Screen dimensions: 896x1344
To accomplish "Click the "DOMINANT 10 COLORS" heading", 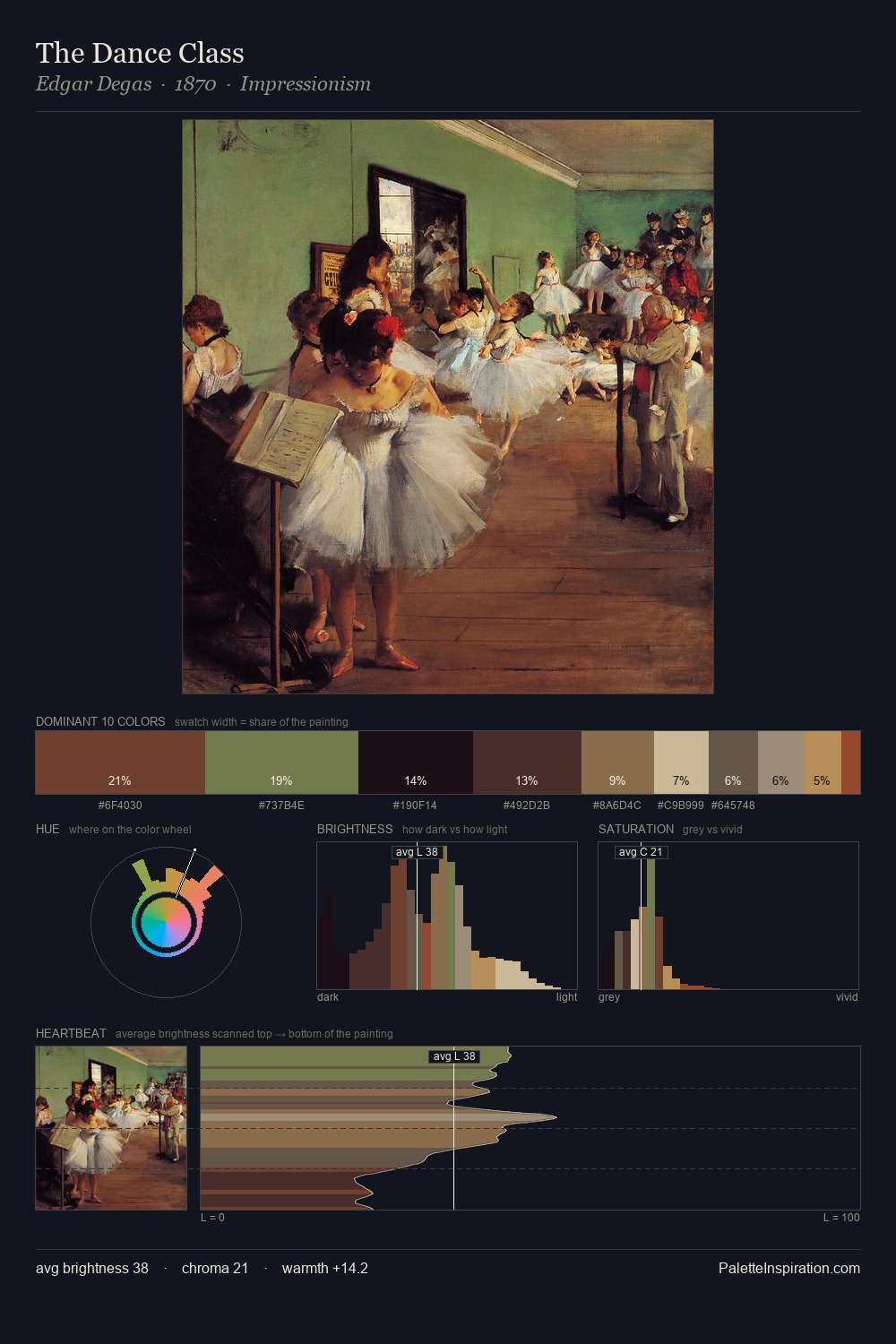I will tap(100, 721).
